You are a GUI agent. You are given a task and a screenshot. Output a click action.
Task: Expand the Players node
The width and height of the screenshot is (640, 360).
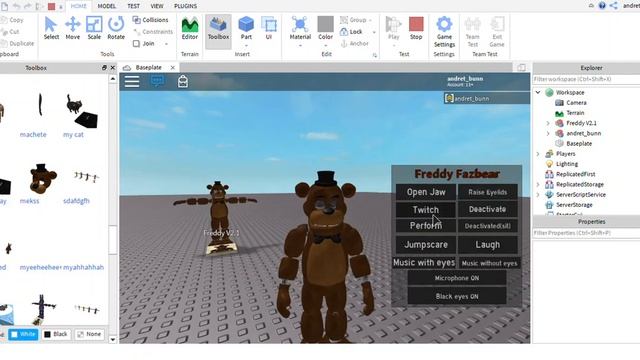point(538,154)
